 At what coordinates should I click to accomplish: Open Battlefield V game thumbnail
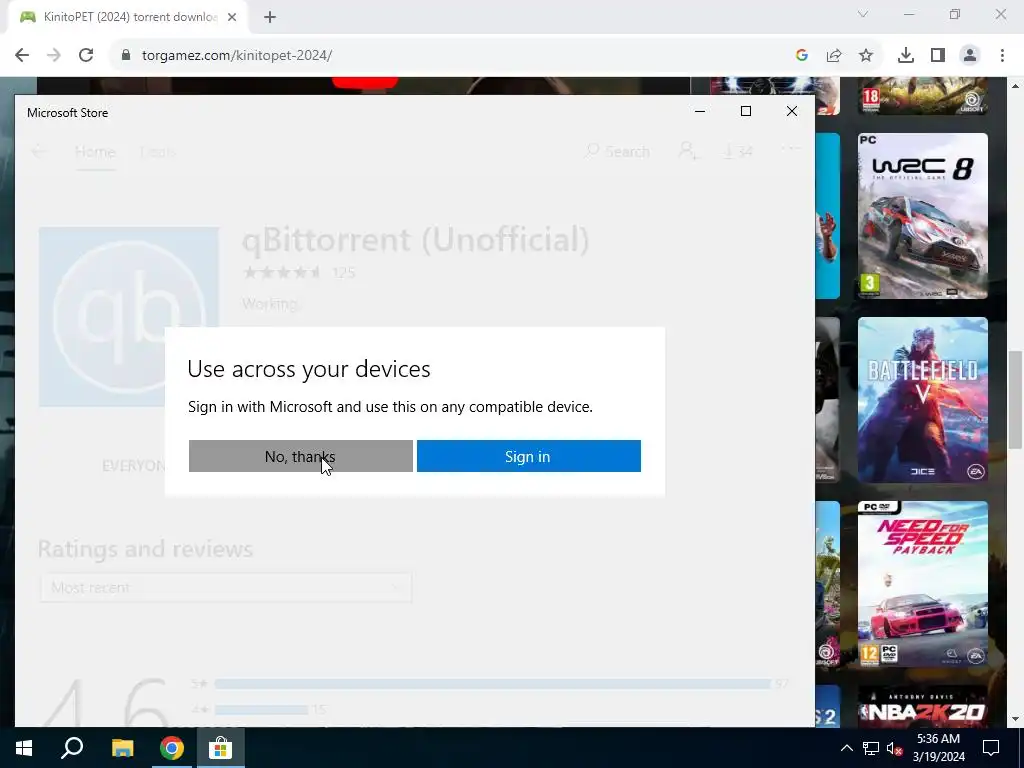coord(922,400)
